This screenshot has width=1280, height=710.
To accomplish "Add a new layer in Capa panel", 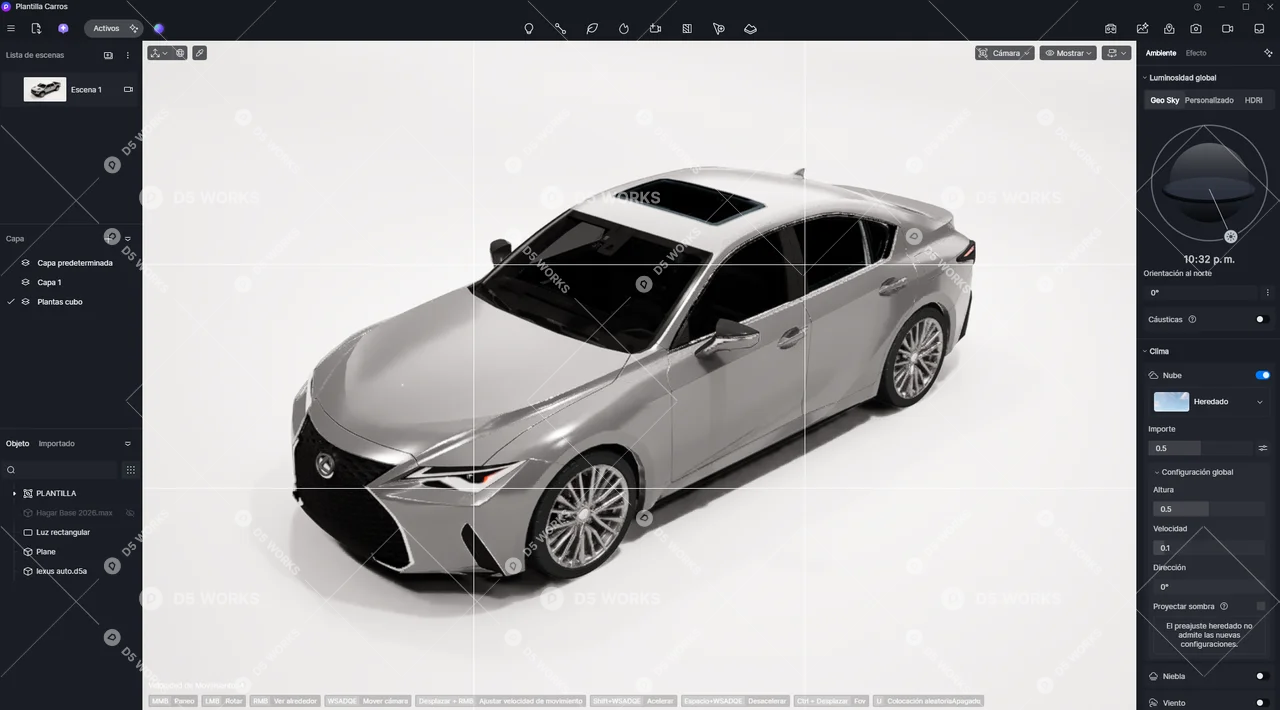I will [x=110, y=238].
